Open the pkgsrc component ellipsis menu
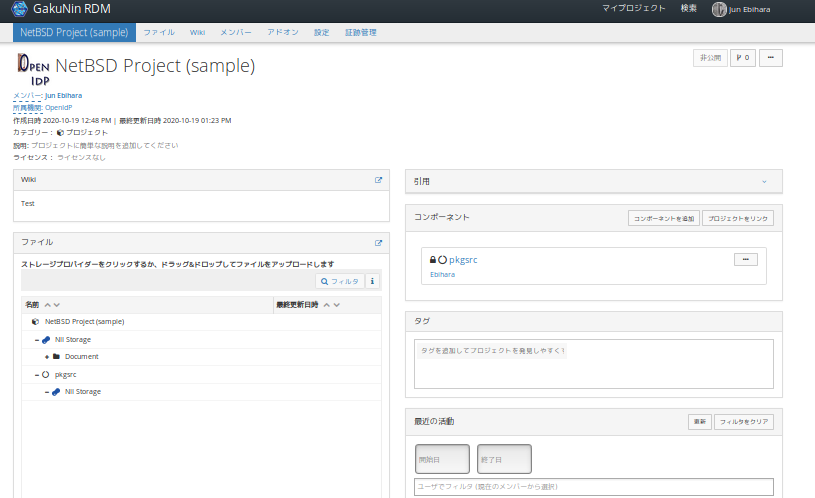 746,259
